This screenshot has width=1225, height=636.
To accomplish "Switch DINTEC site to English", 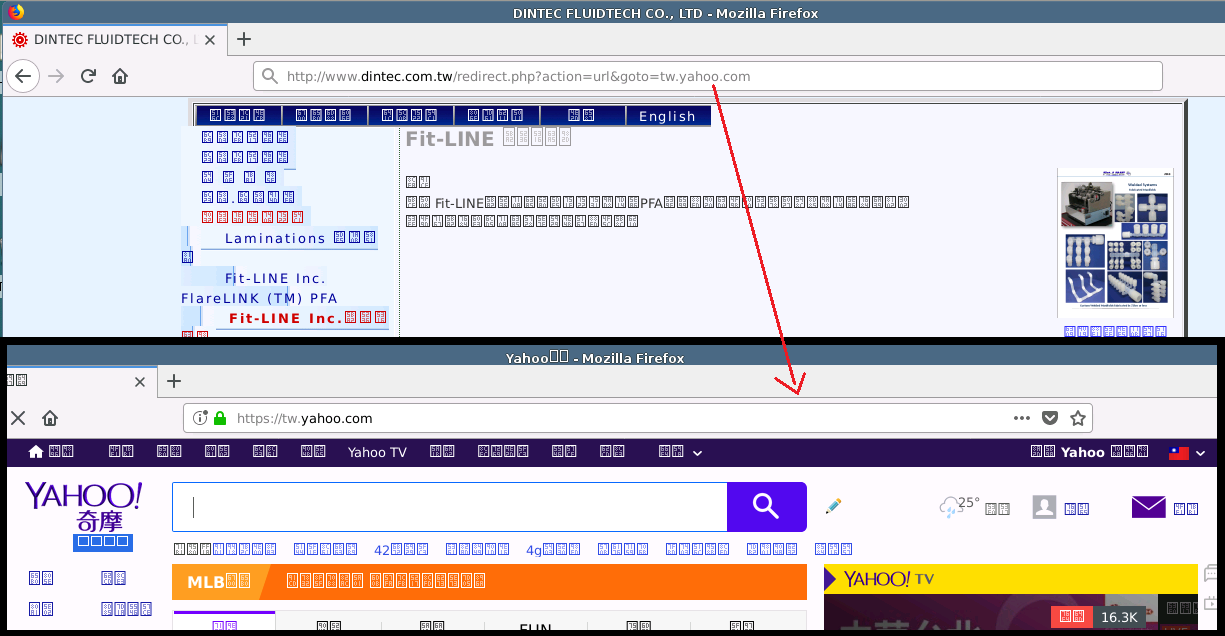I will point(667,116).
